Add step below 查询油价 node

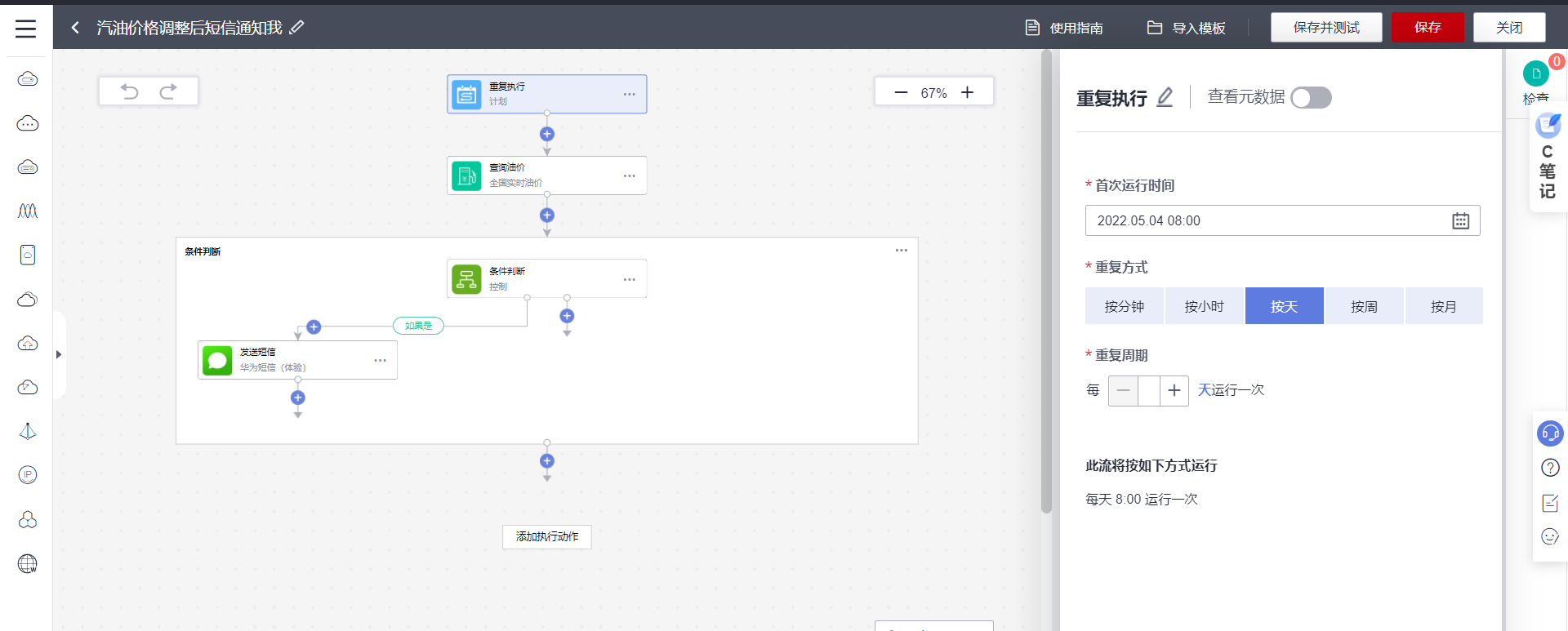tap(547, 216)
